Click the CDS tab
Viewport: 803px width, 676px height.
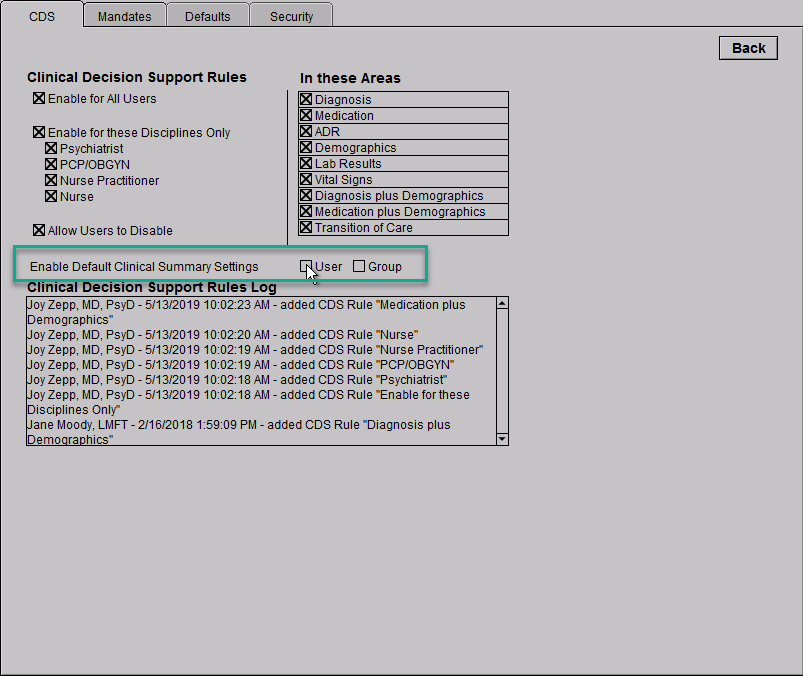[42, 16]
